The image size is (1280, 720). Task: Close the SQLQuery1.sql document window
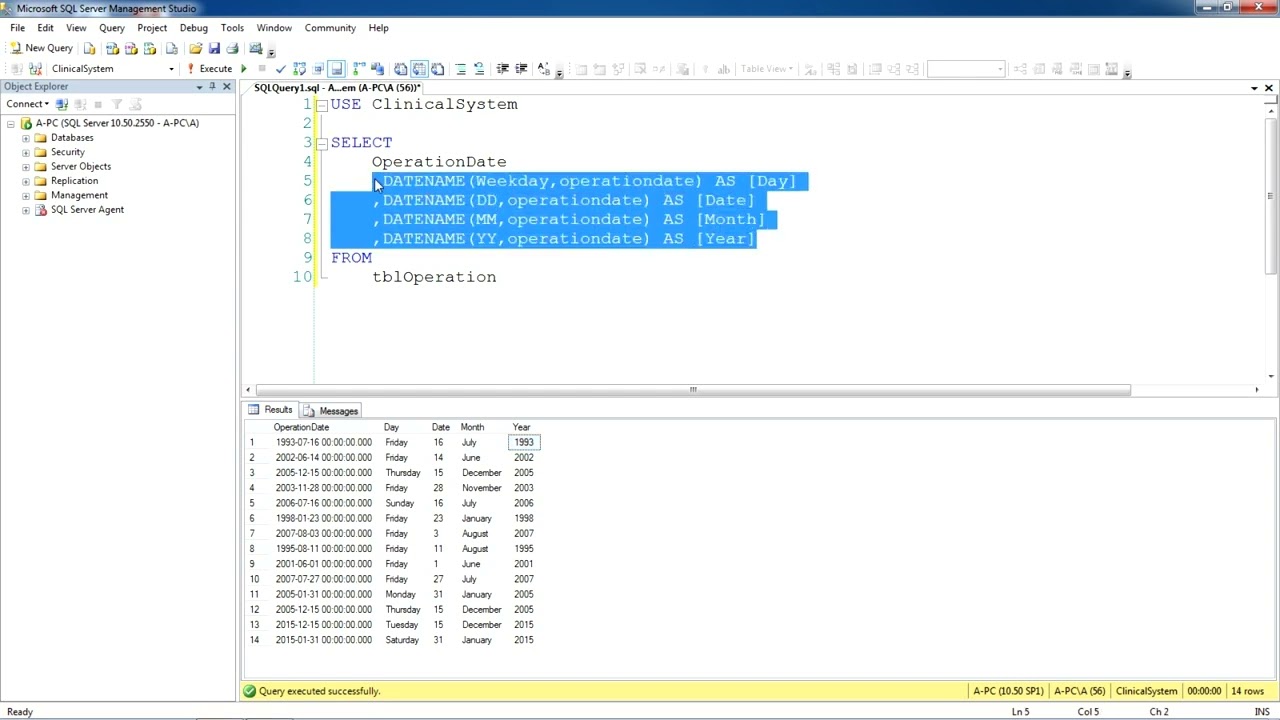(x=1269, y=88)
